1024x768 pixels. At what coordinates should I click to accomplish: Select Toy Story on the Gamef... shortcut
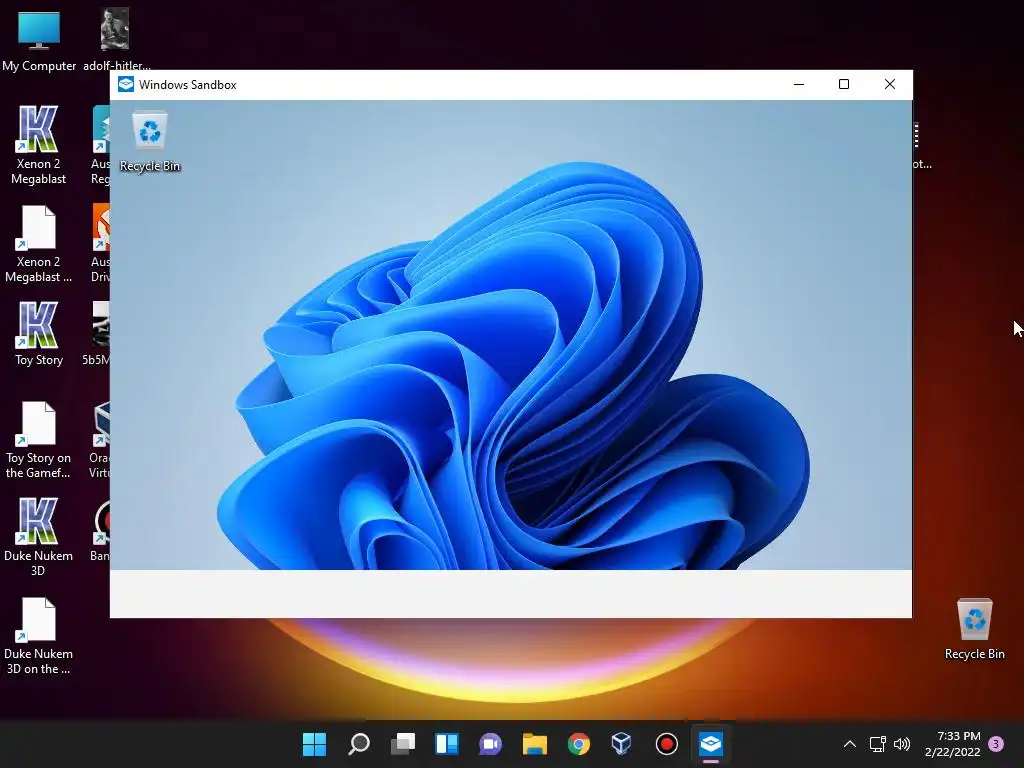[38, 440]
